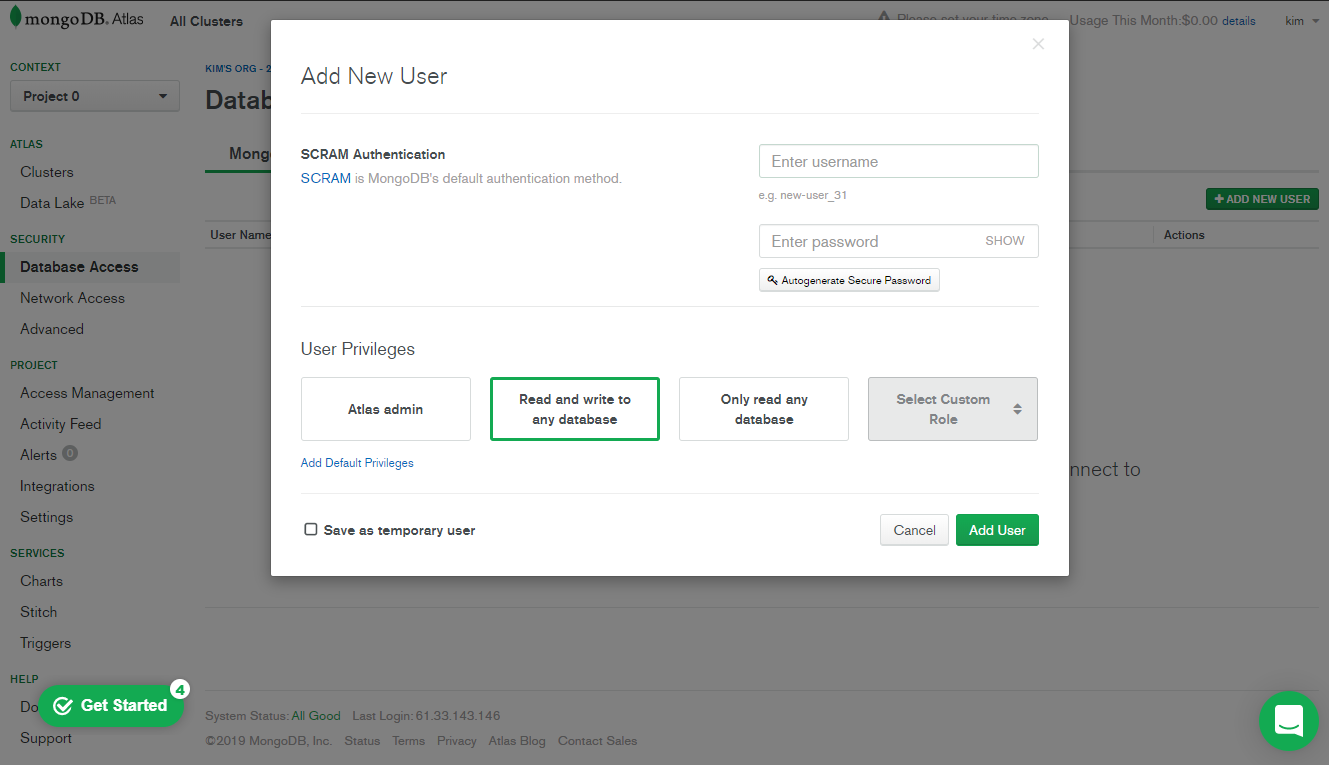Screen dimensions: 1329x765
Task: Open Access Management
Action: 87,393
